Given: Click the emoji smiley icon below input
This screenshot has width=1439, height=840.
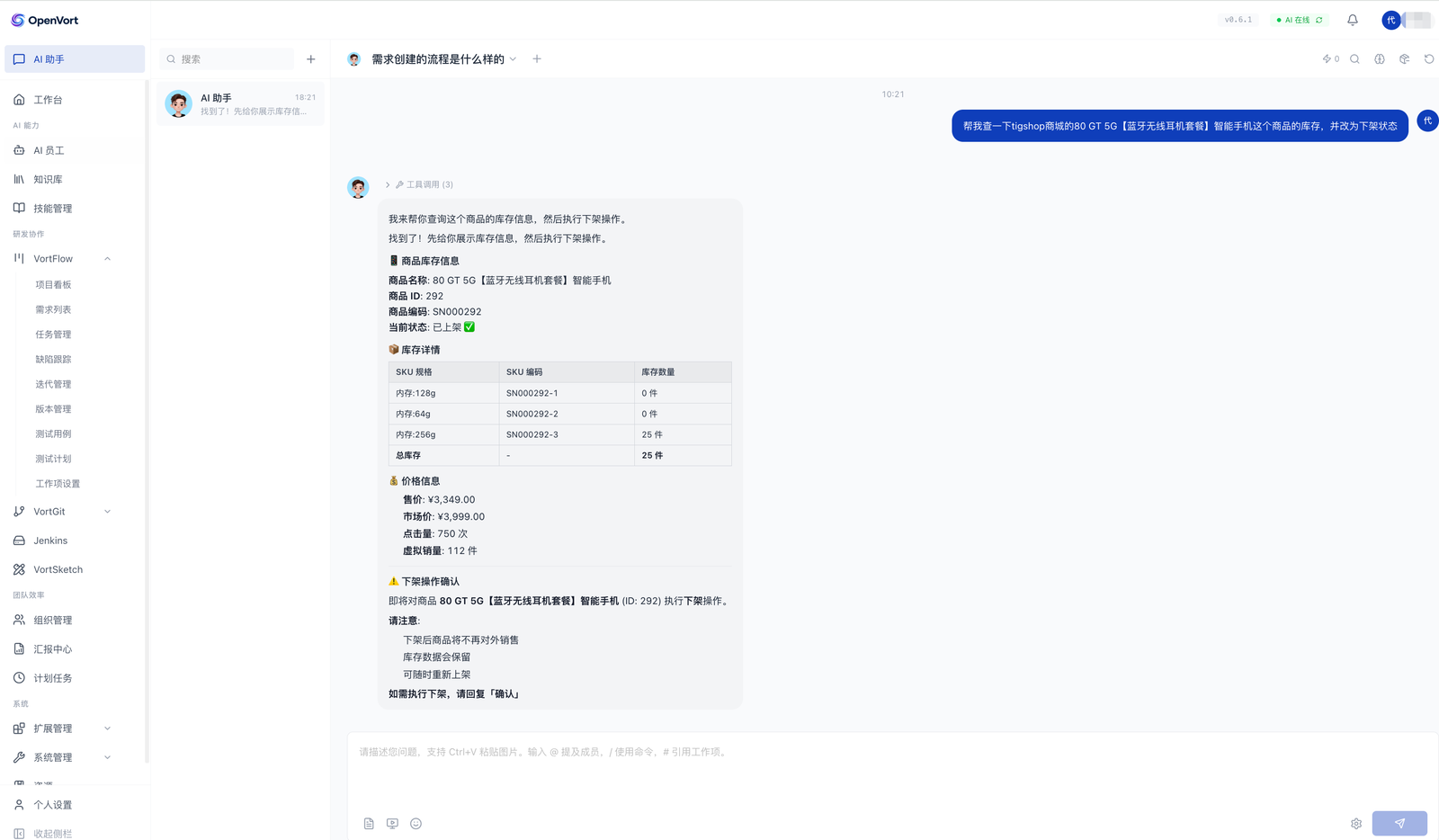Looking at the screenshot, I should [416, 824].
